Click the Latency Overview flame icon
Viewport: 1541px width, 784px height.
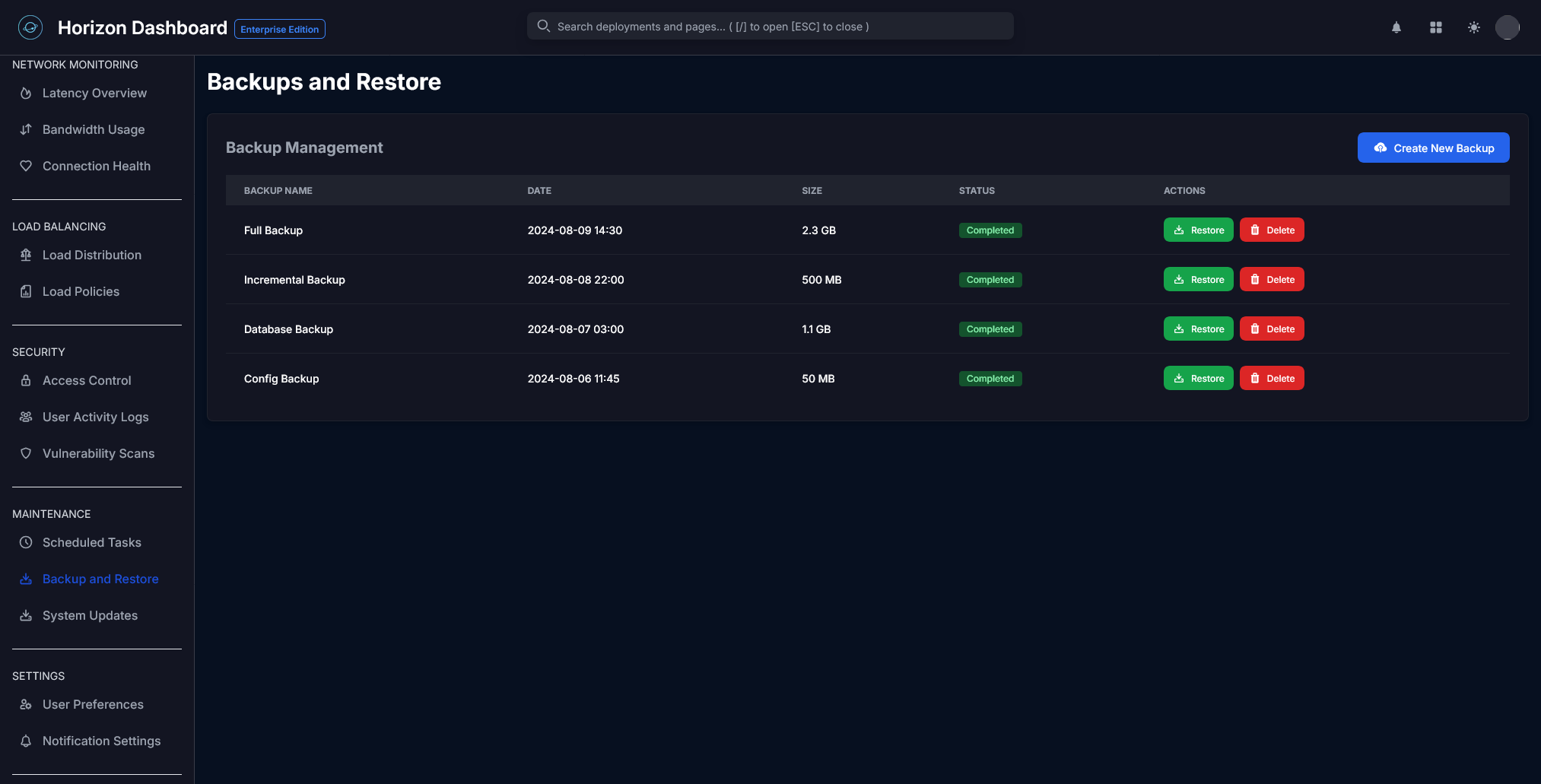pos(26,93)
